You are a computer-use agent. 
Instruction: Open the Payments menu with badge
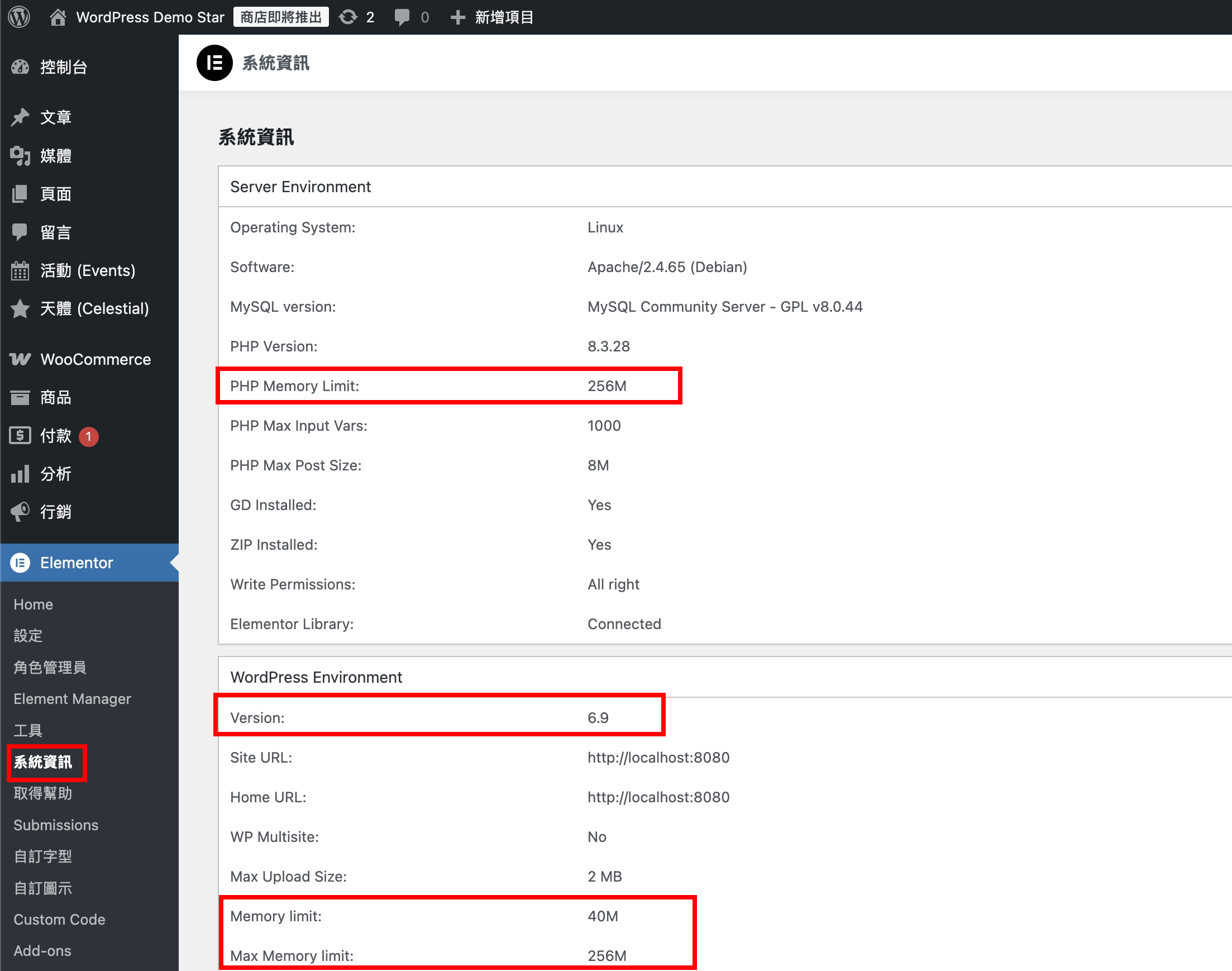(x=56, y=436)
